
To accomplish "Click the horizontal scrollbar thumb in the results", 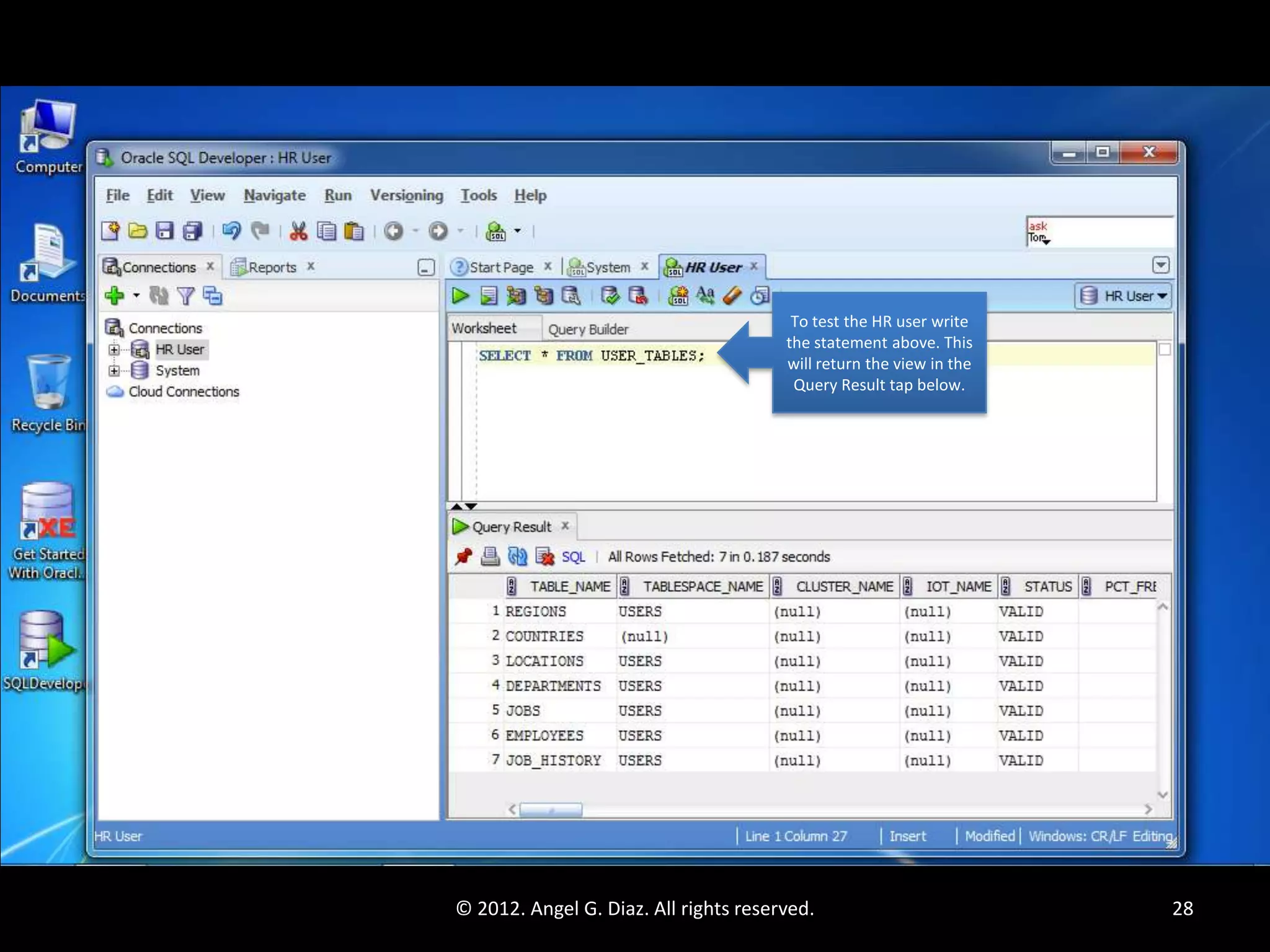I will (x=551, y=809).
